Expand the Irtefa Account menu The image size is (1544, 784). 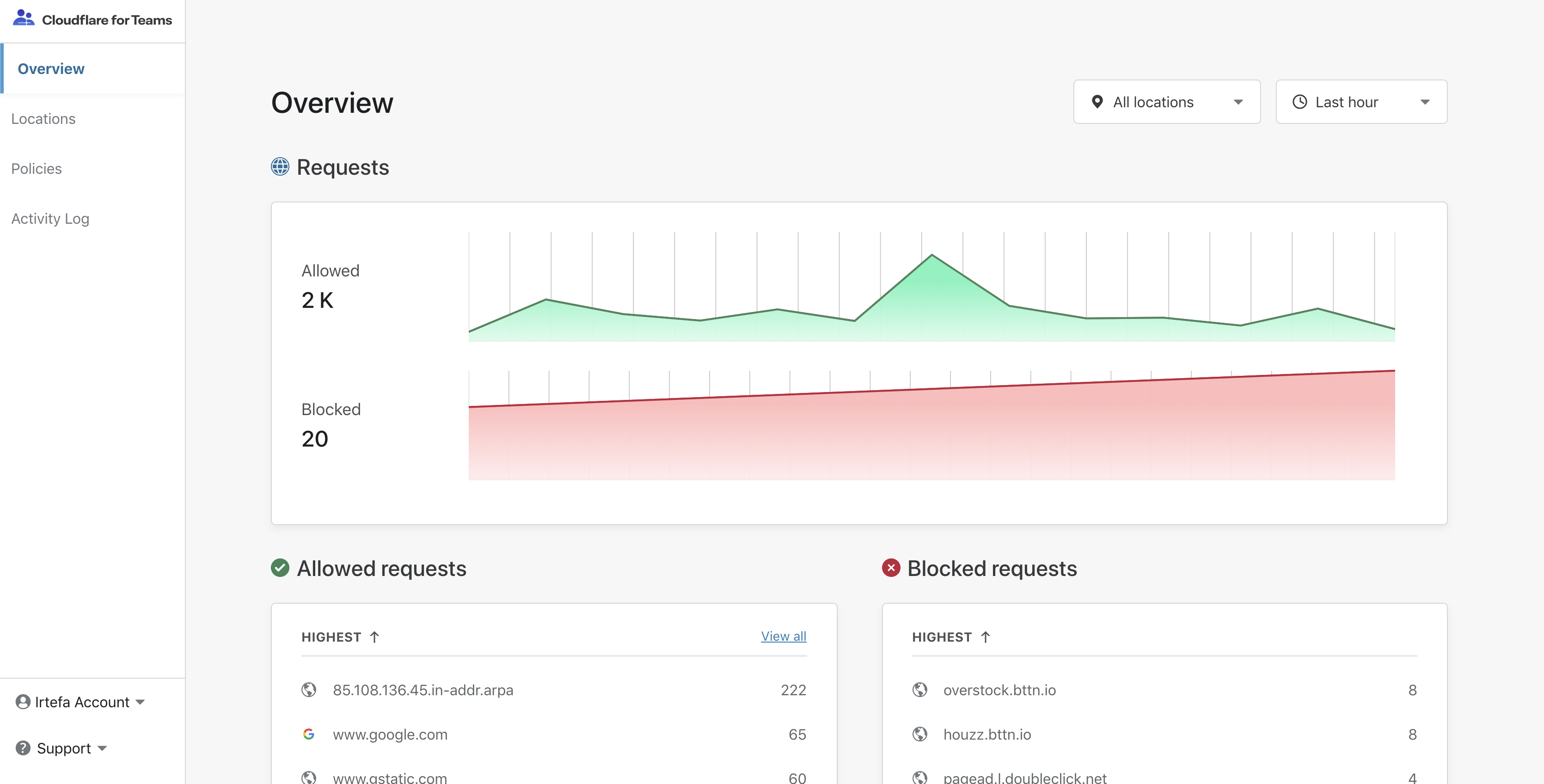(140, 702)
